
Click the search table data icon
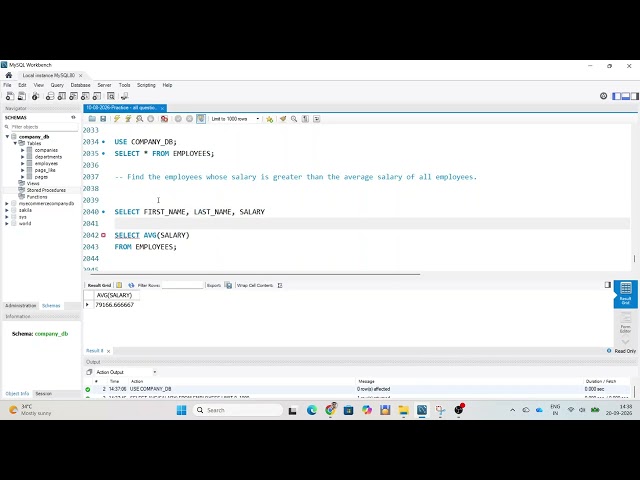click(x=111, y=96)
